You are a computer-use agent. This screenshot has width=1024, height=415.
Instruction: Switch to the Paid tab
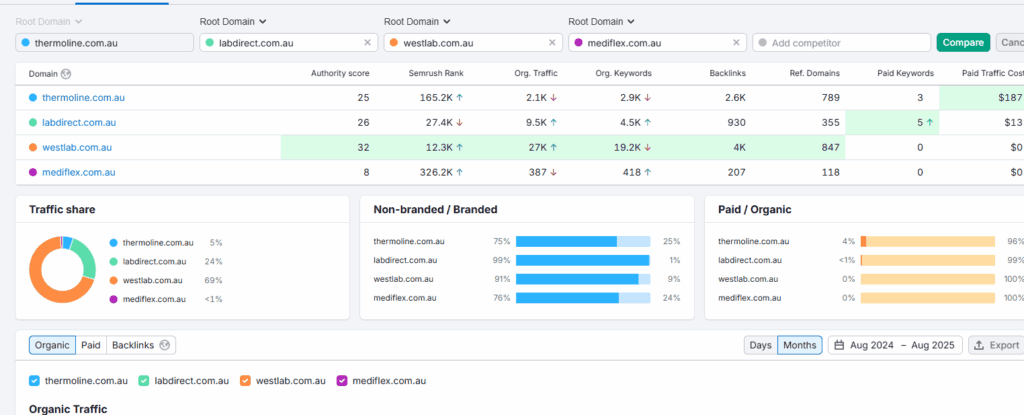[x=91, y=345]
